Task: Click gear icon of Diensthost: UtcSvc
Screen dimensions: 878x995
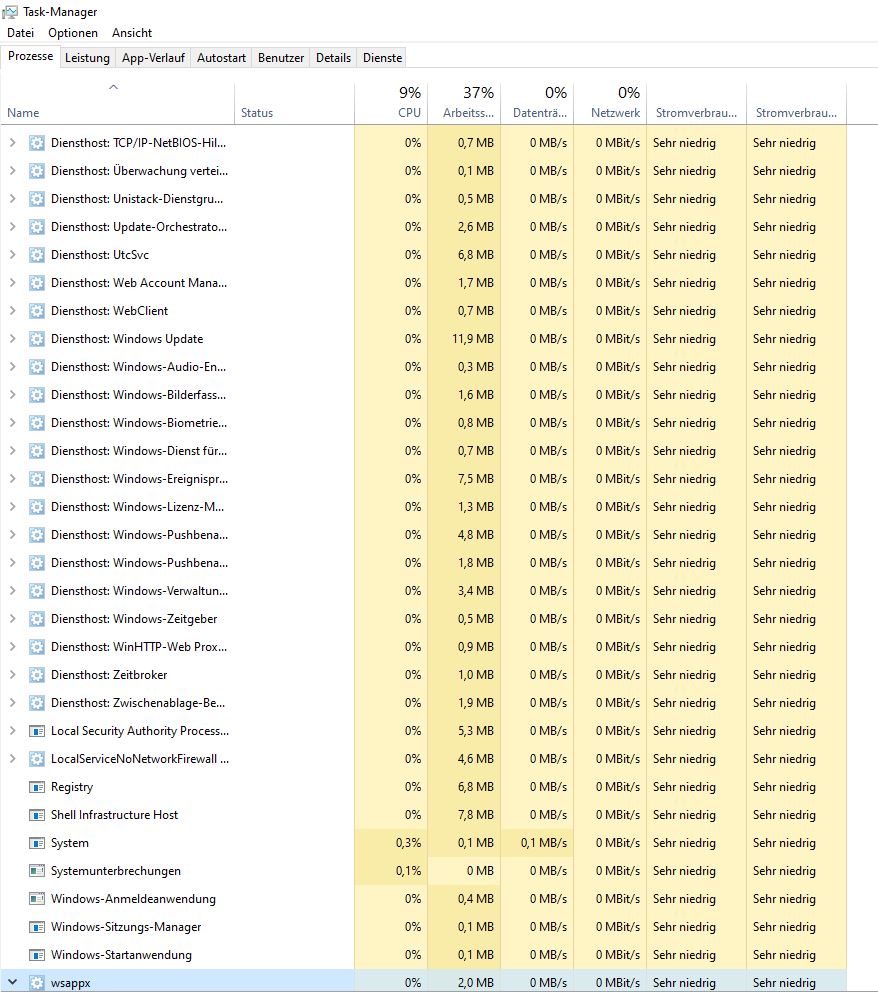Action: pyautogui.click(x=37, y=255)
